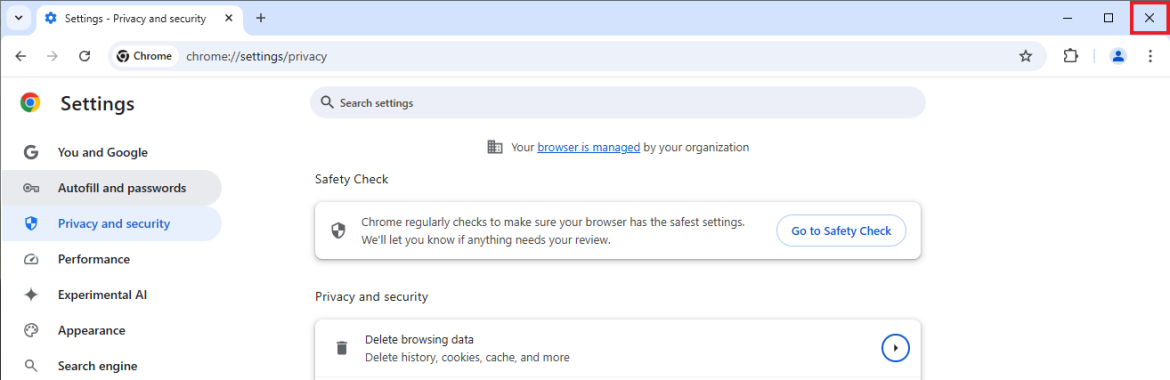1170x380 pixels.
Task: Focus the address bar with chrome://settings/privacy
Action: (578, 56)
